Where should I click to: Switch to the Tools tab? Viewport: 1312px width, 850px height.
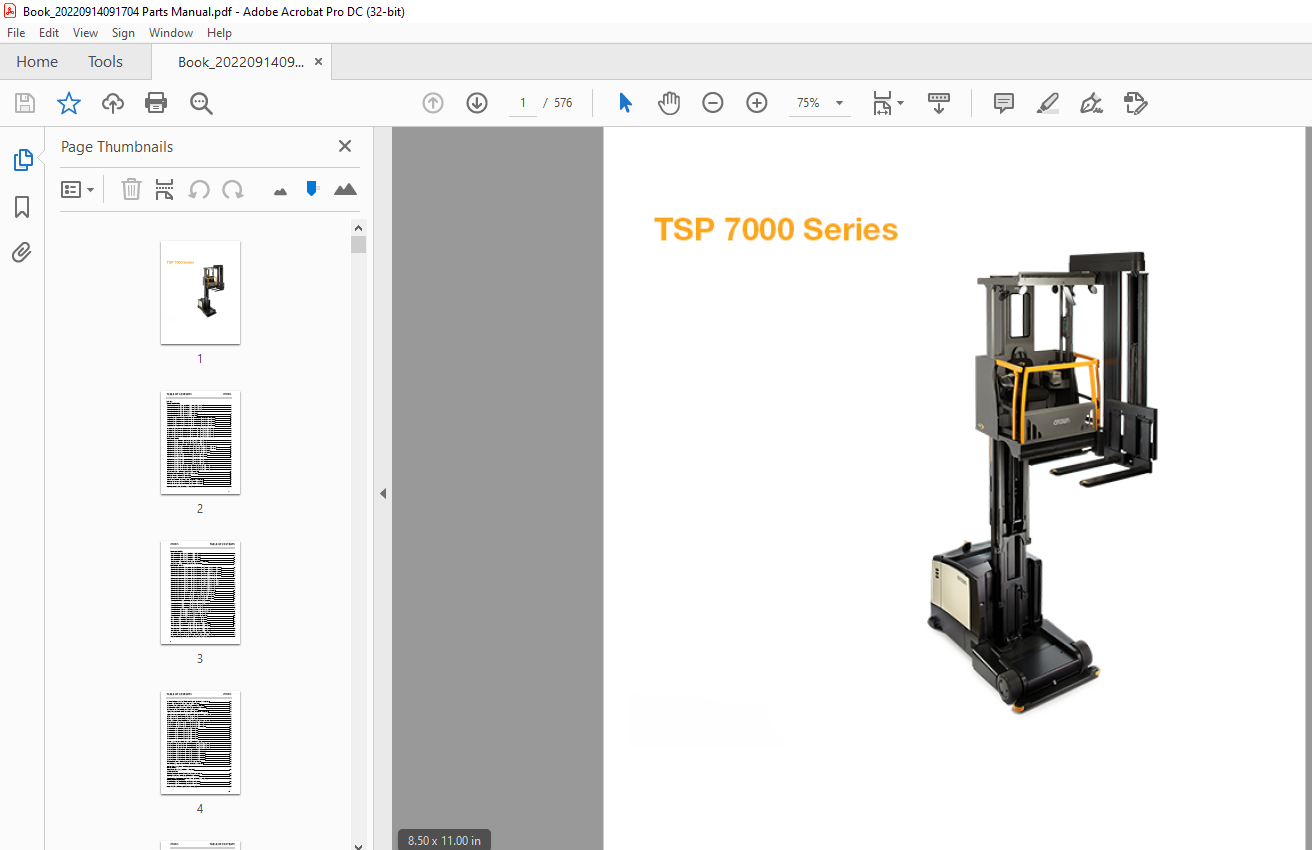click(105, 62)
